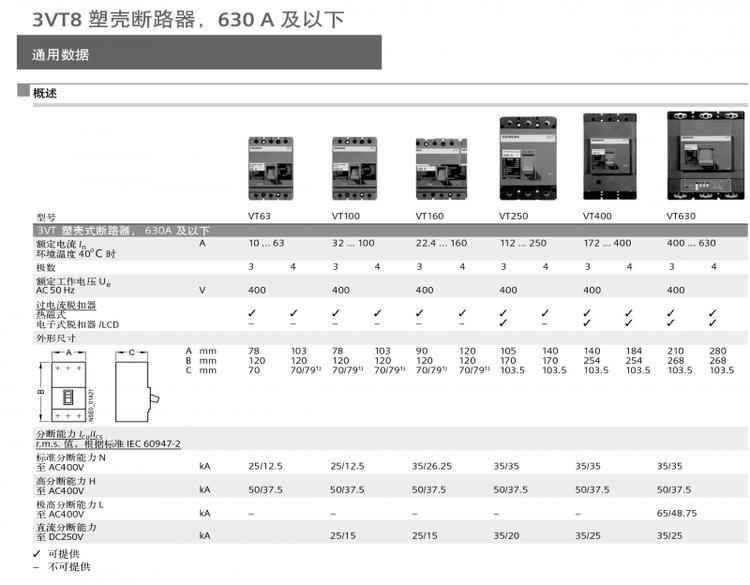Viewport: 750px width, 585px height.
Task: Click the unit 'V' in voltage row
Action: pyautogui.click(x=202, y=290)
